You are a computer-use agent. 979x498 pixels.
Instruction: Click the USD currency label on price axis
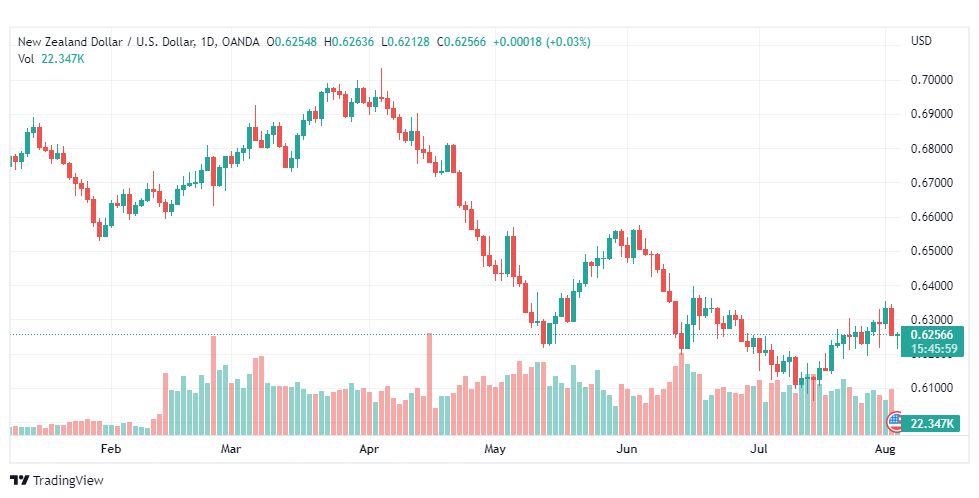(922, 41)
